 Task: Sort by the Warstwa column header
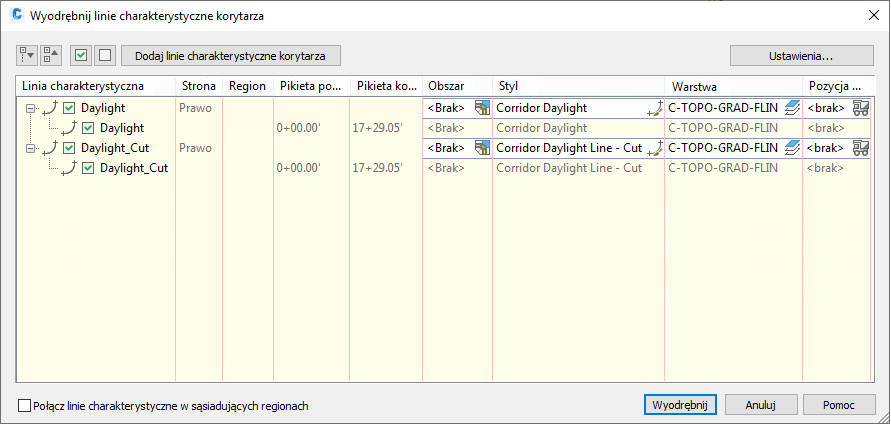click(x=733, y=86)
